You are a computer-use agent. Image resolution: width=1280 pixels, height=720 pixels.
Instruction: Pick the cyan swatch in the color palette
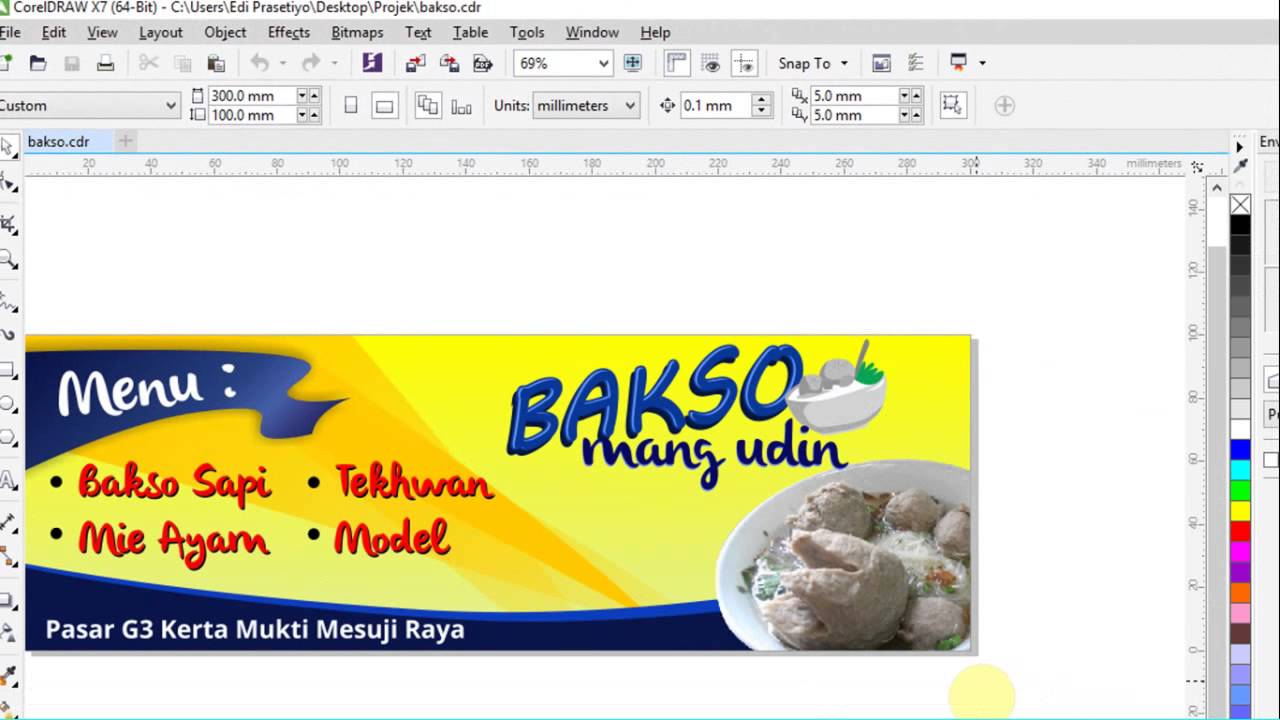coord(1240,470)
